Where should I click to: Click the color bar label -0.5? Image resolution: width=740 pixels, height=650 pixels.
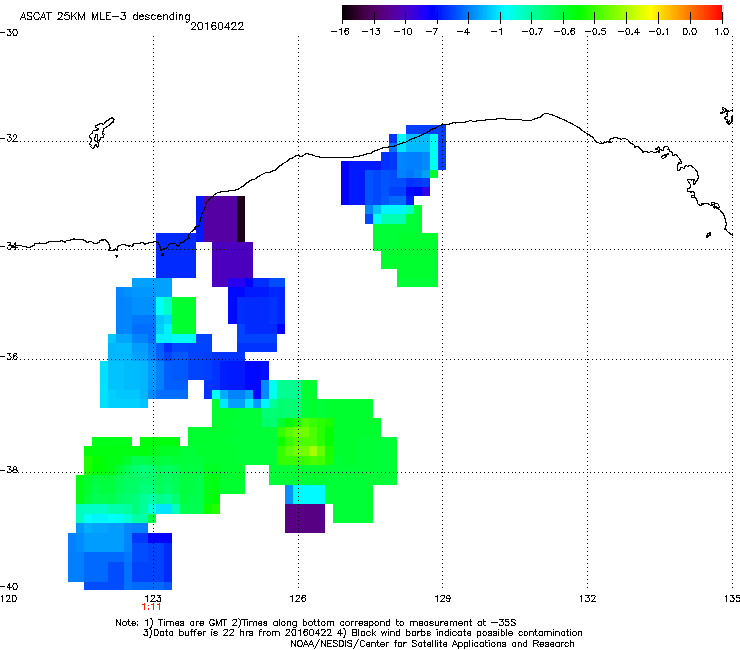pyautogui.click(x=596, y=32)
